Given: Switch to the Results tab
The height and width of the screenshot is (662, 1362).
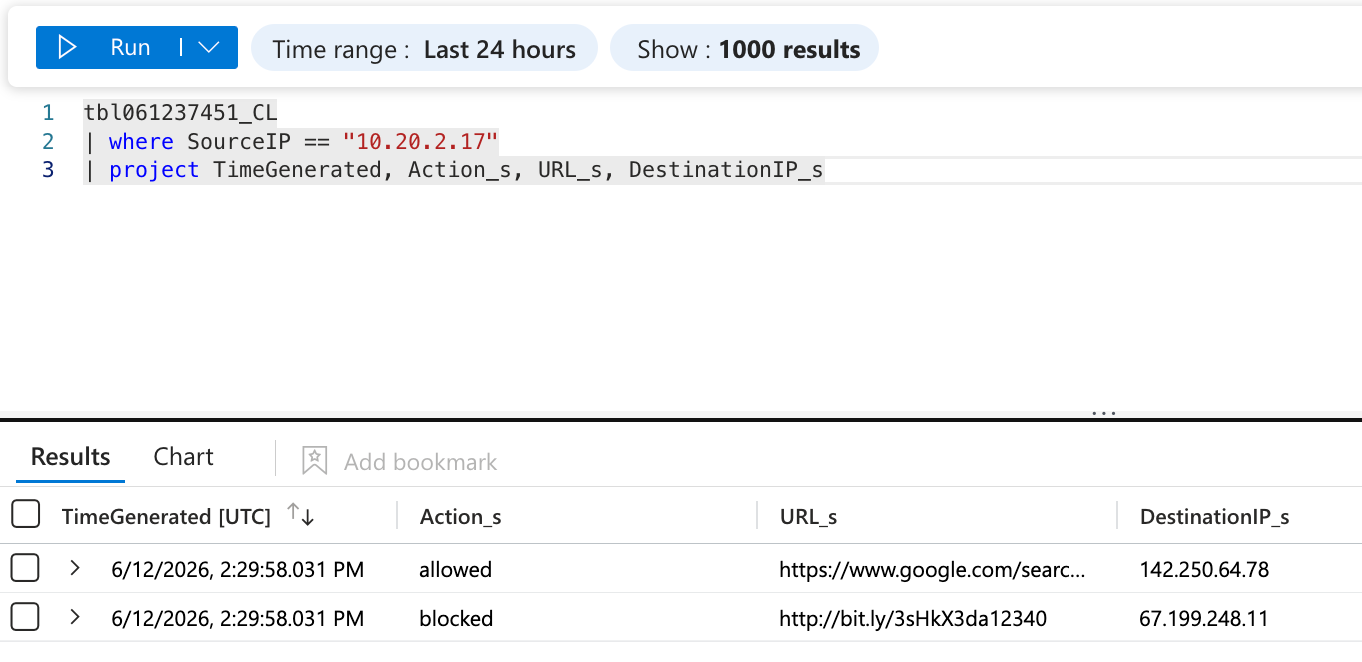Looking at the screenshot, I should coord(70,457).
